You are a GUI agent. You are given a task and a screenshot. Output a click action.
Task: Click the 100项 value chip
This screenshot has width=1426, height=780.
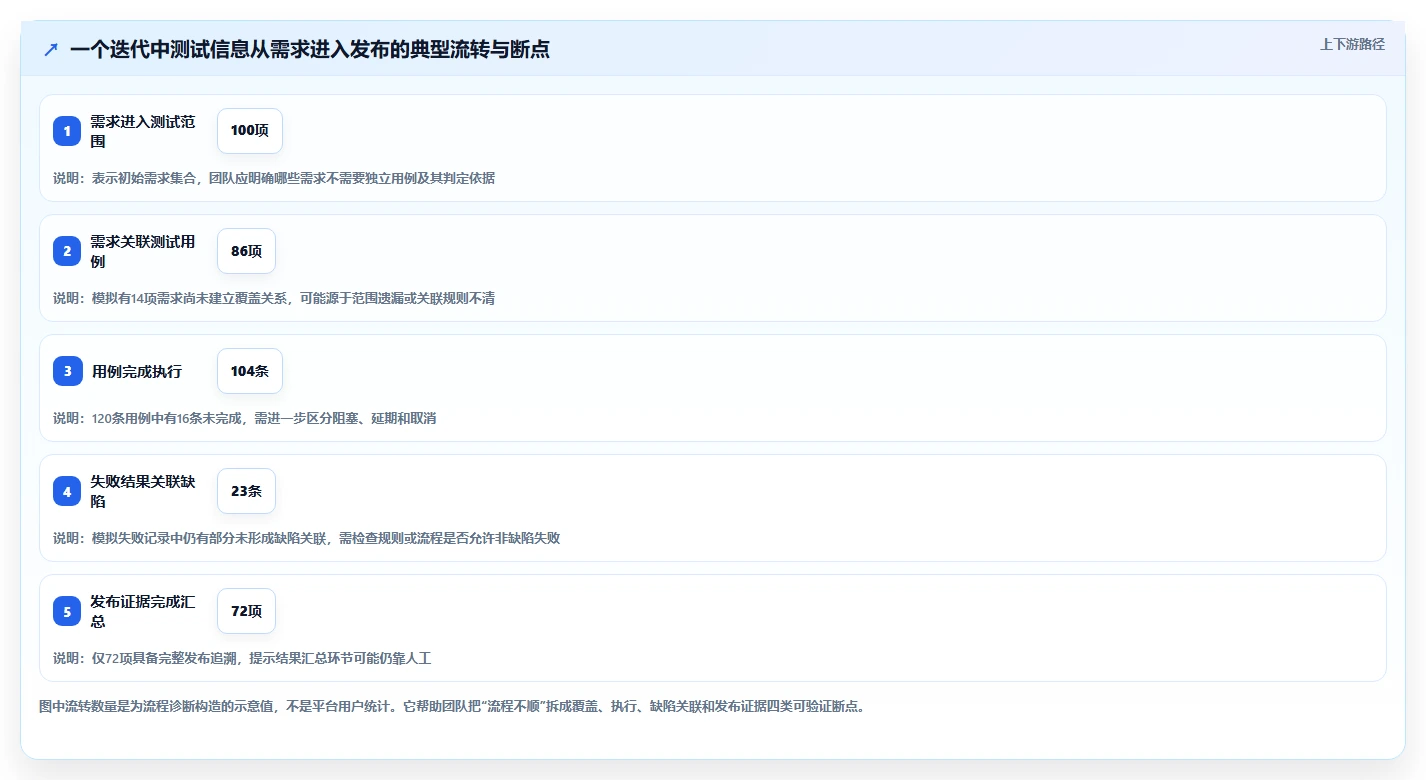[250, 131]
